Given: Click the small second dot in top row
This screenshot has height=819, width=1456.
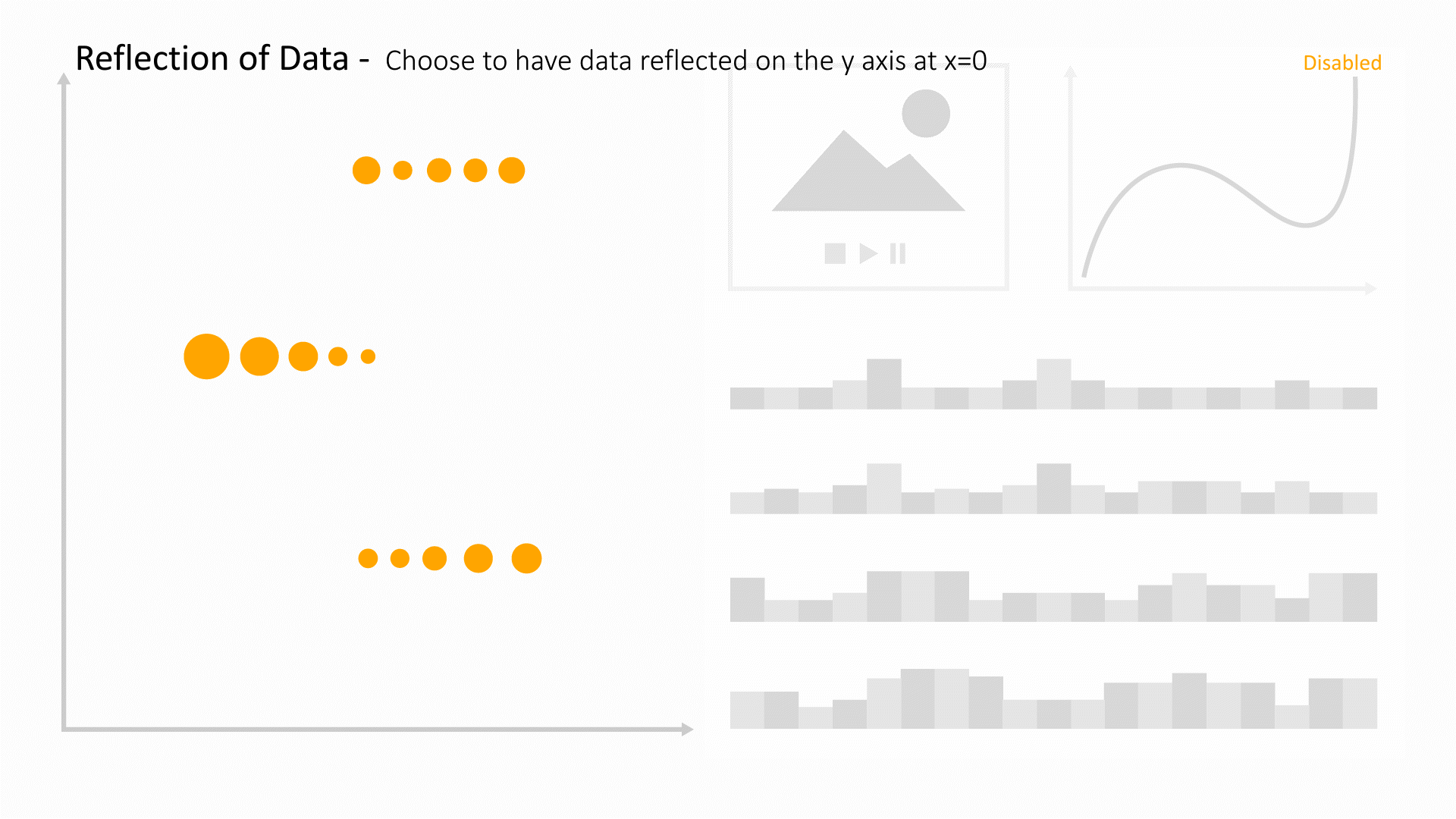Looking at the screenshot, I should (403, 170).
